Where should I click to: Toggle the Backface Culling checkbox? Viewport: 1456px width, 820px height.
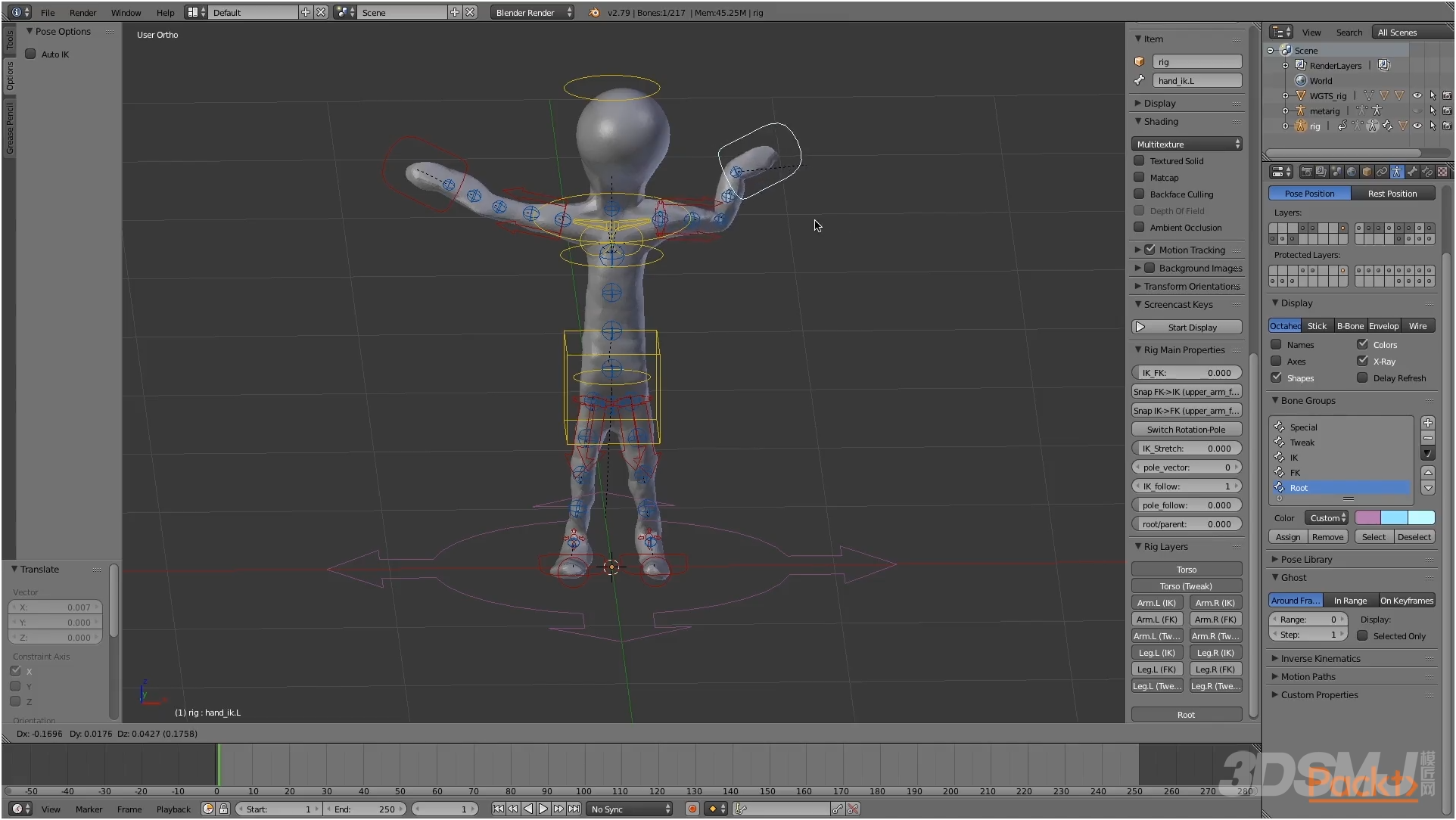click(x=1139, y=194)
